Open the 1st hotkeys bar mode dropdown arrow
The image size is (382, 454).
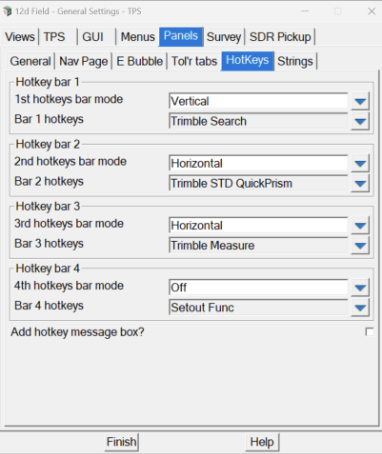click(360, 101)
